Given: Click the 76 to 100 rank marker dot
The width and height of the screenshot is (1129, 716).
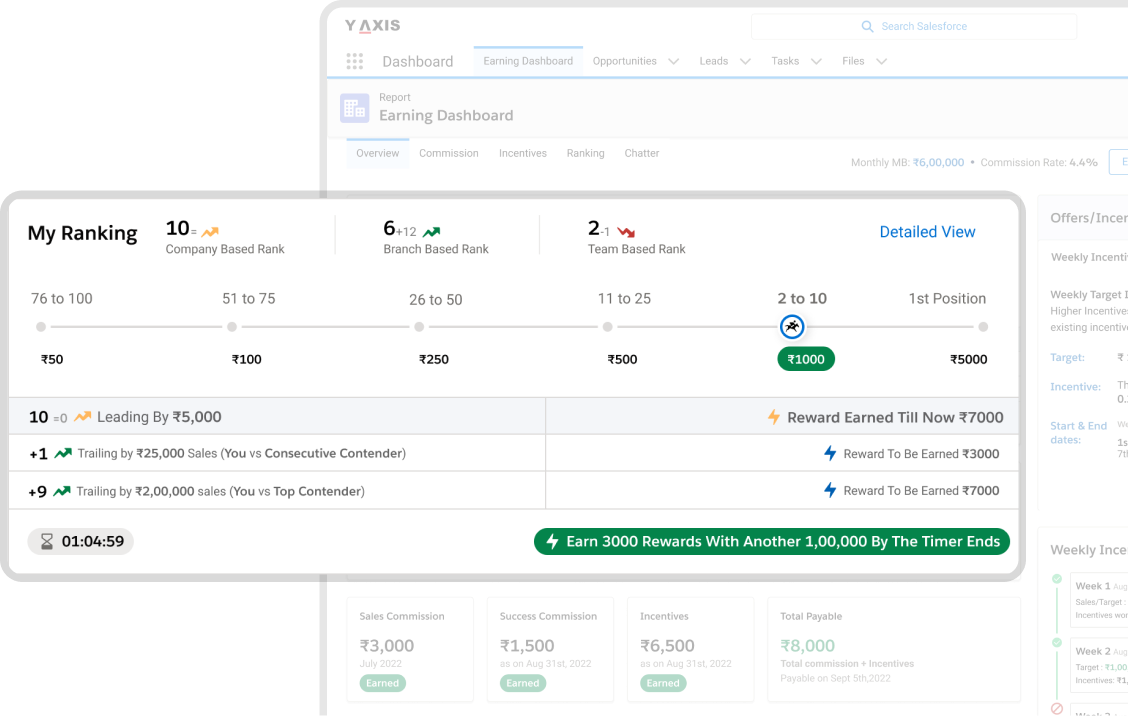Looking at the screenshot, I should coord(41,327).
